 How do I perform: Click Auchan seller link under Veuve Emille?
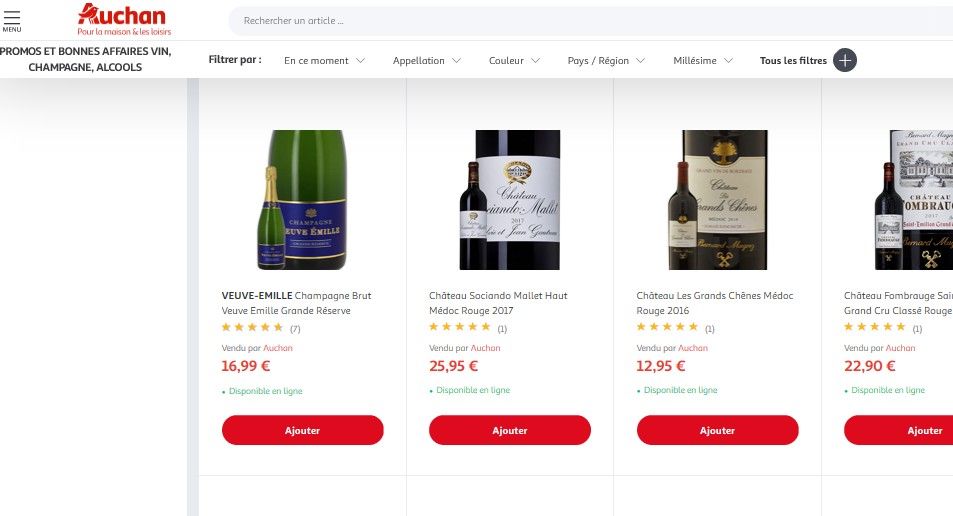(x=278, y=348)
